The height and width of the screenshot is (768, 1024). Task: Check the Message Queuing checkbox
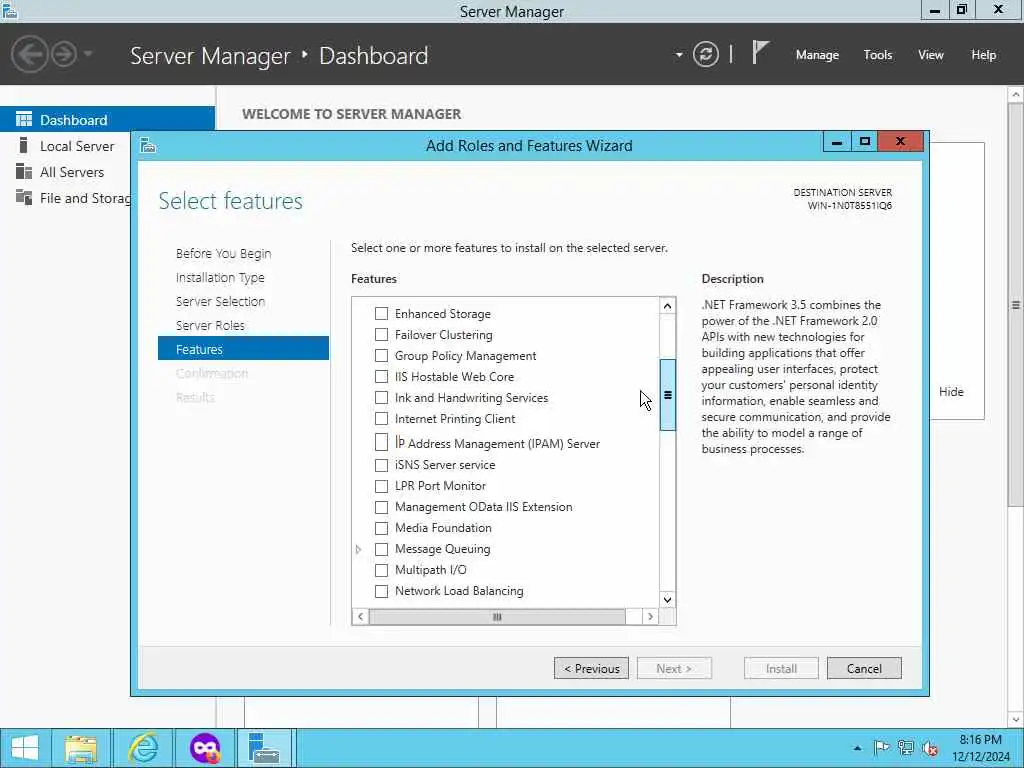(381, 549)
